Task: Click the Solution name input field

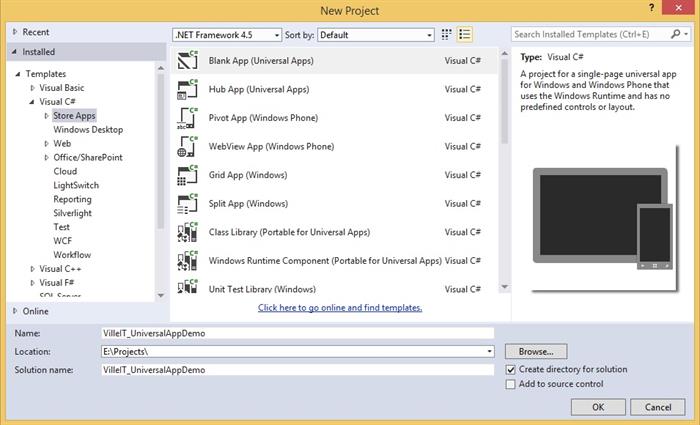Action: click(298, 370)
